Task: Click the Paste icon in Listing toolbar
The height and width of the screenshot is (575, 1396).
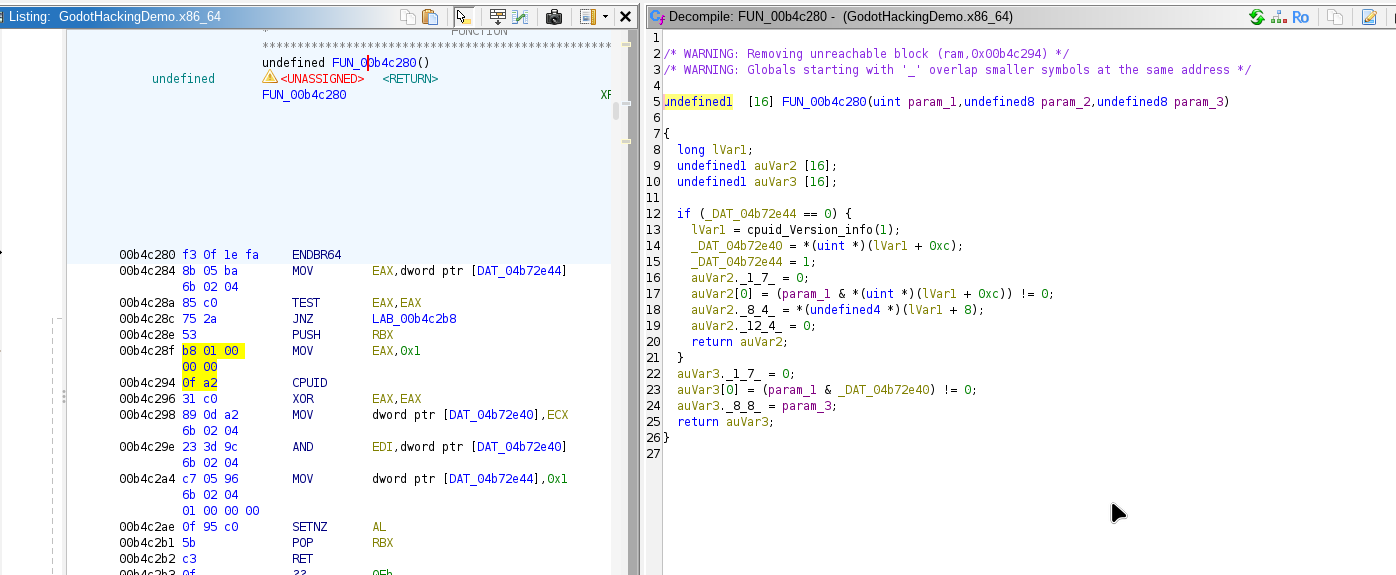Action: coord(430,17)
